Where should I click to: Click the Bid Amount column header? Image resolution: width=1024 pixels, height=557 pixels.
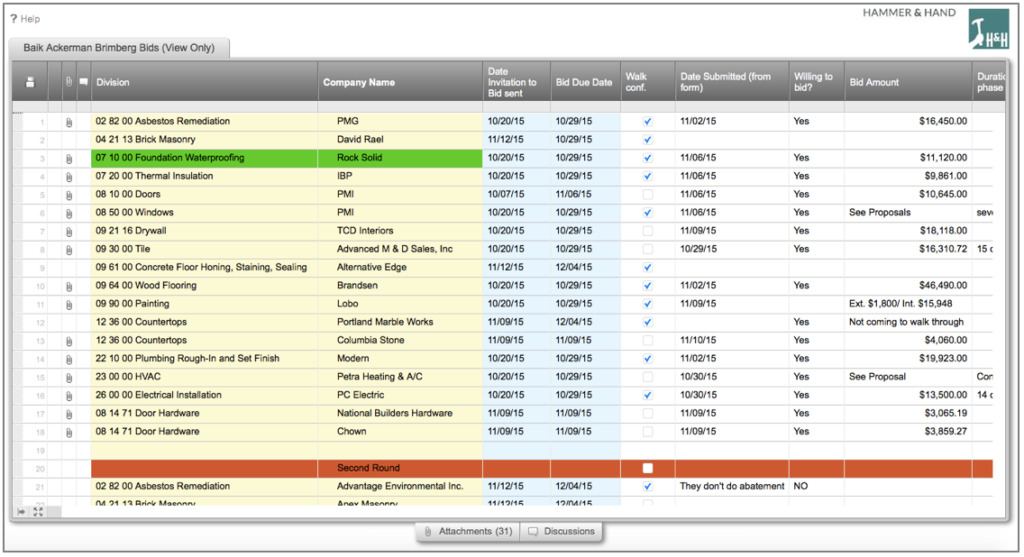click(908, 82)
